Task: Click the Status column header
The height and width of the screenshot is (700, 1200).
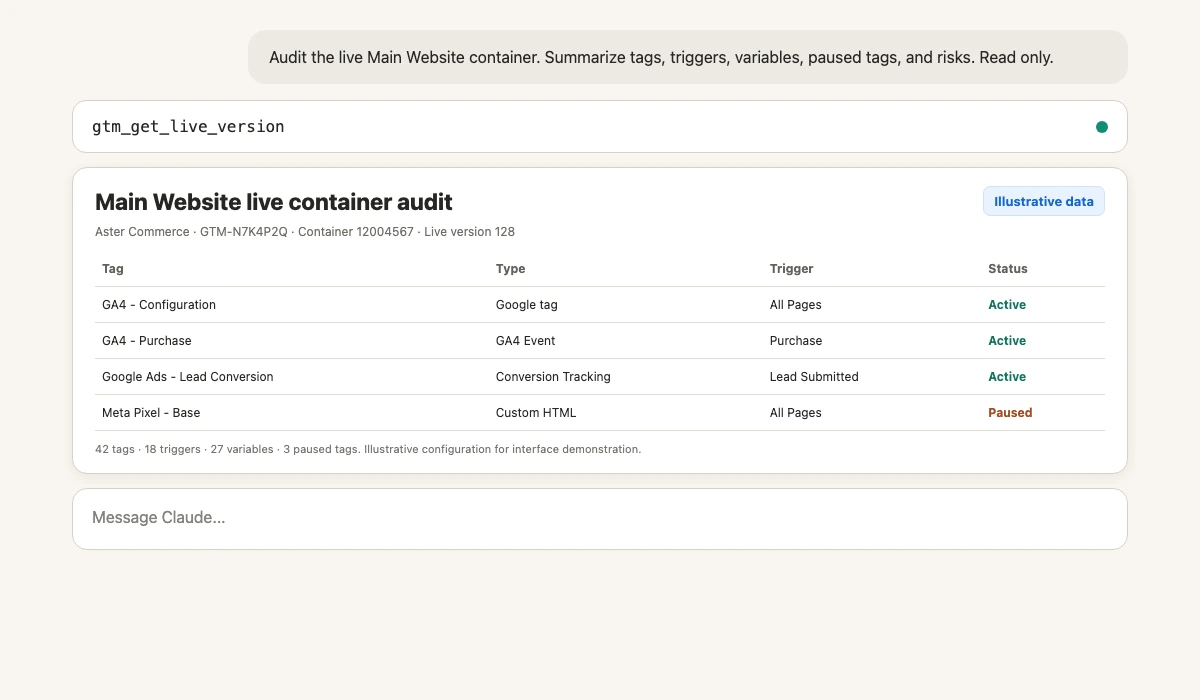Action: pos(1008,269)
